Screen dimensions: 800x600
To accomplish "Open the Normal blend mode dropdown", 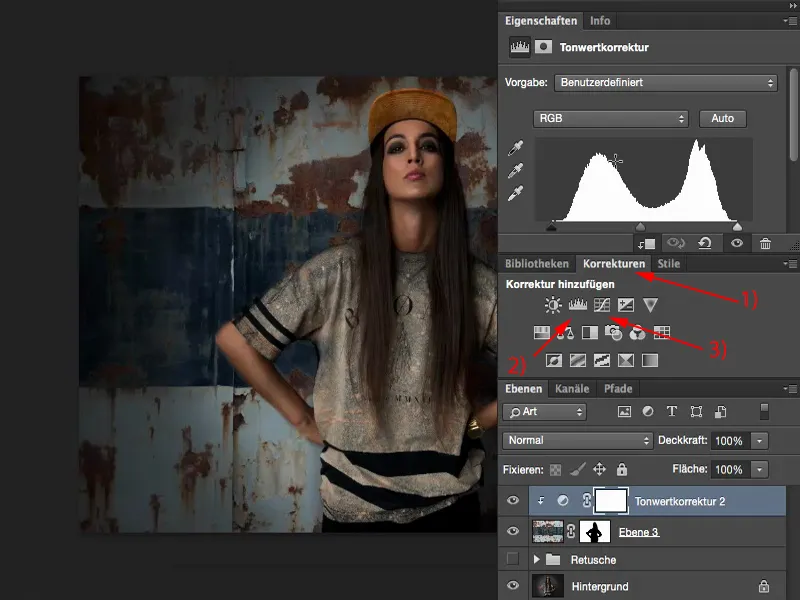I will (x=577, y=440).
